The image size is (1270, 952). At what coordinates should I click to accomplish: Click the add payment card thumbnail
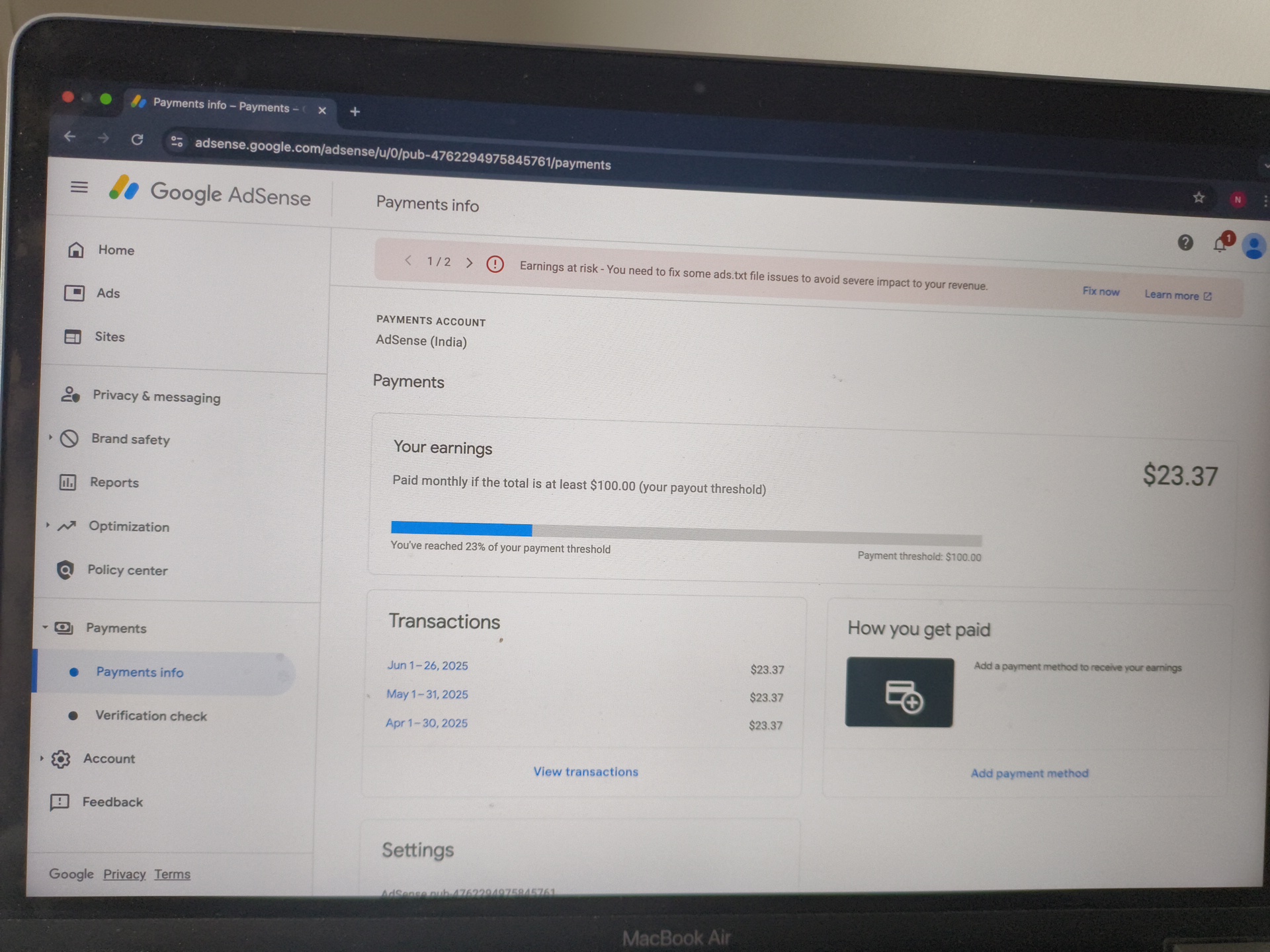900,692
